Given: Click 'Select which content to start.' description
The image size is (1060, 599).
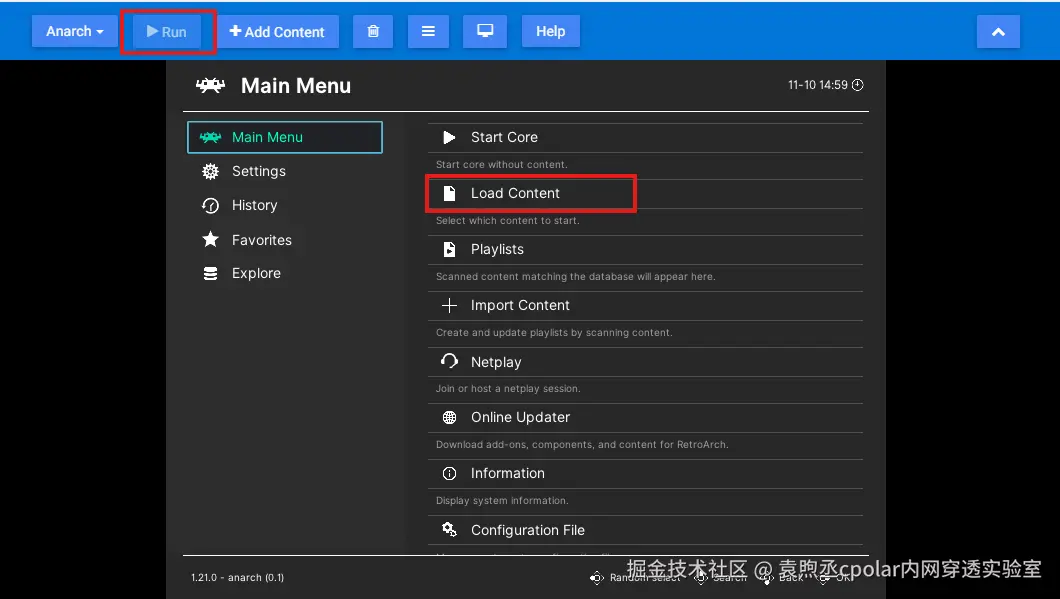Looking at the screenshot, I should click(x=508, y=220).
